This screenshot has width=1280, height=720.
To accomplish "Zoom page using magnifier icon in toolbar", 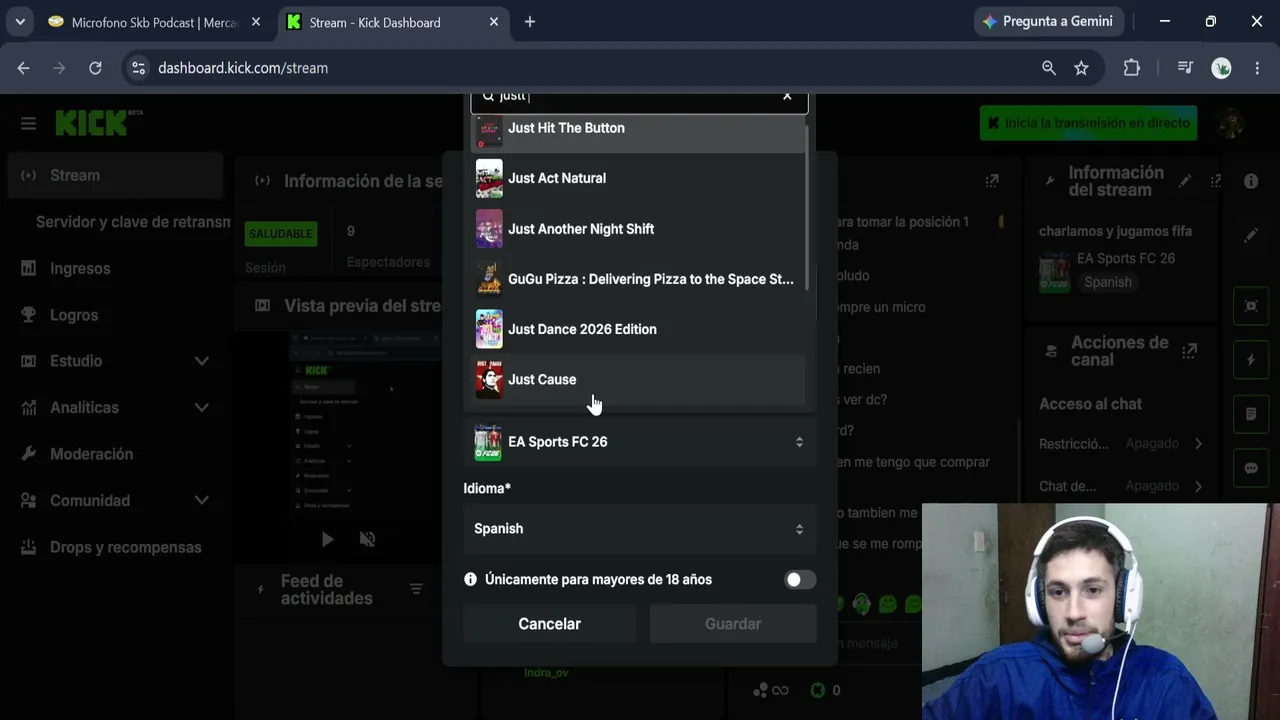I will [x=1048, y=68].
